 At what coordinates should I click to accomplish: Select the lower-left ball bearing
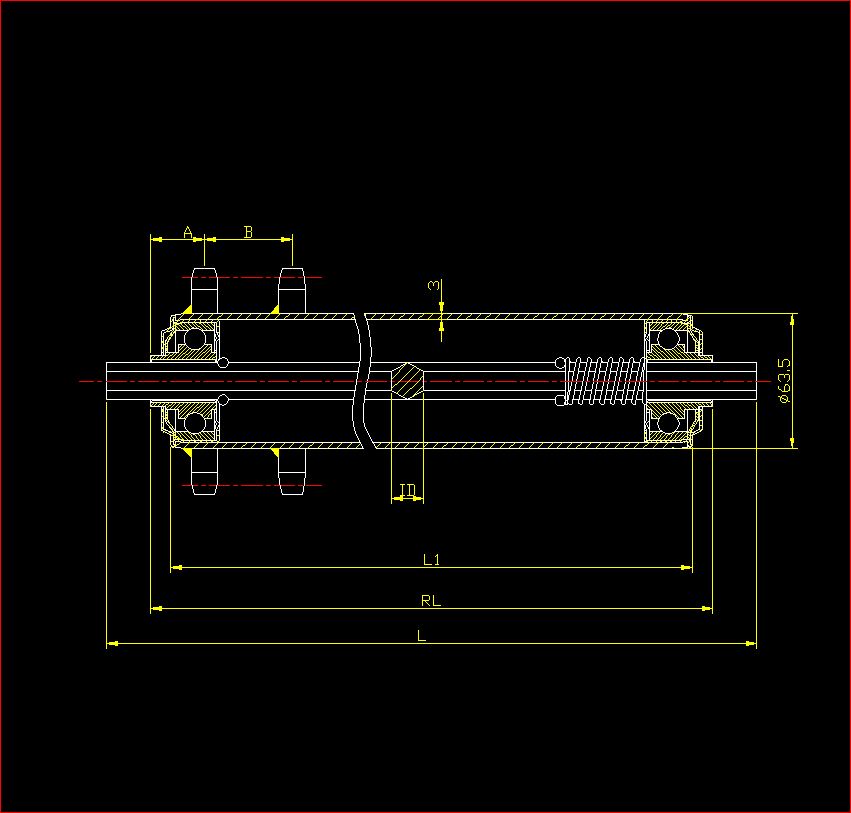(193, 423)
